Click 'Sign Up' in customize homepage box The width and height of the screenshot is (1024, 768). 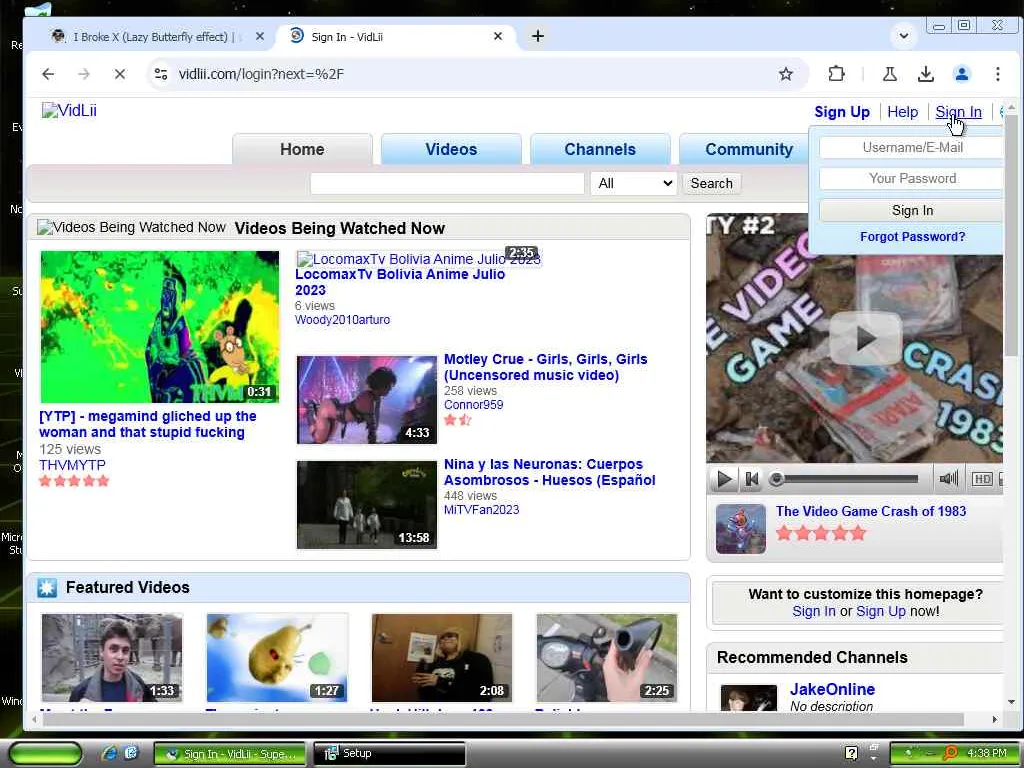point(880,611)
